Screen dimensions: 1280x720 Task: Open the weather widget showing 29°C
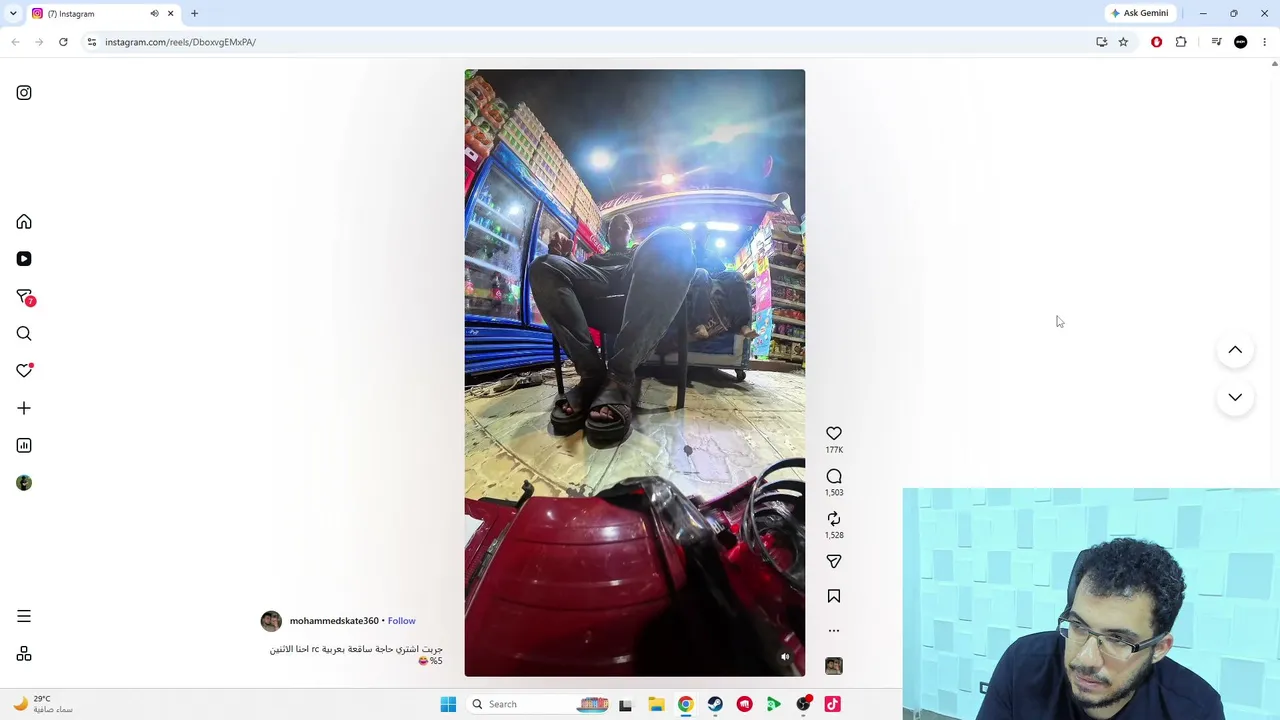point(42,704)
